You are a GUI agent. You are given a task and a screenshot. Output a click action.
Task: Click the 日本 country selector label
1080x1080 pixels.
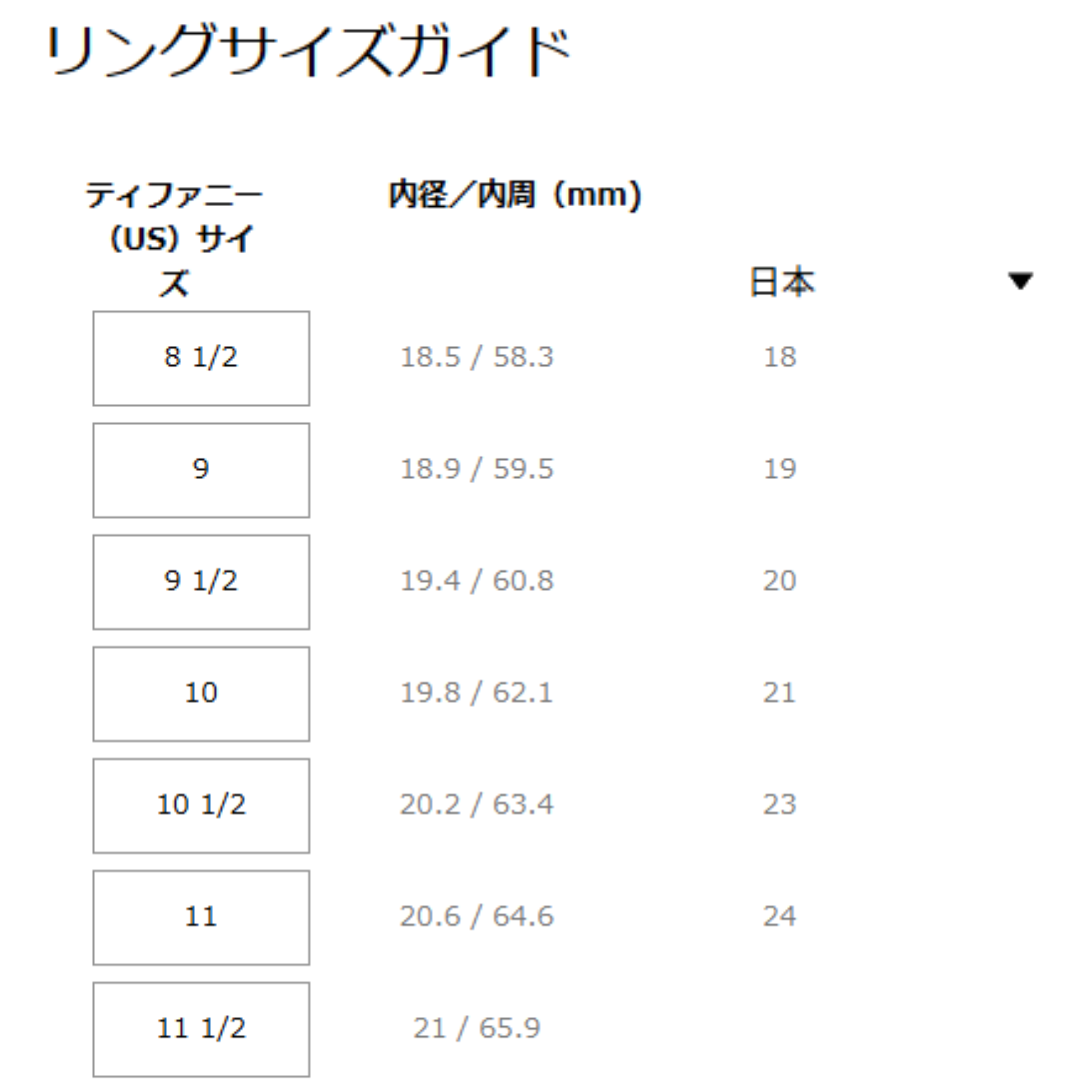click(782, 283)
